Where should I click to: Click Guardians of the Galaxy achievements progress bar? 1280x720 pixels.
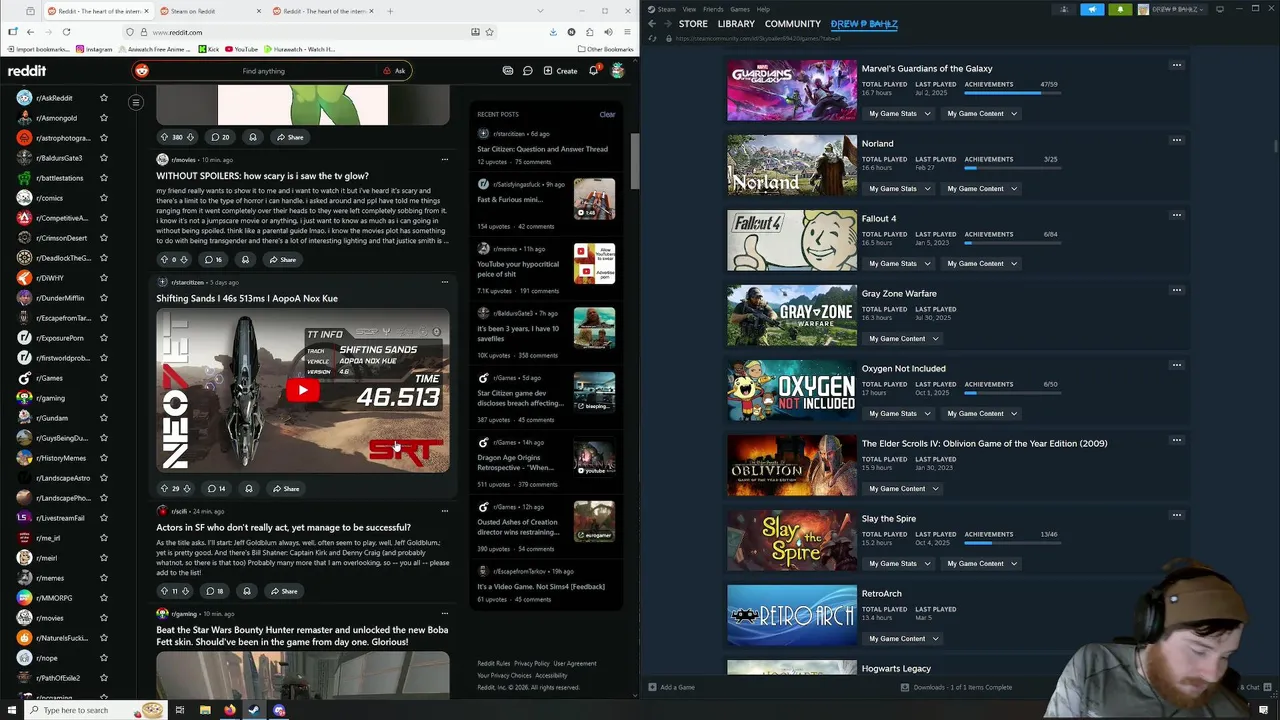[x=1012, y=93]
